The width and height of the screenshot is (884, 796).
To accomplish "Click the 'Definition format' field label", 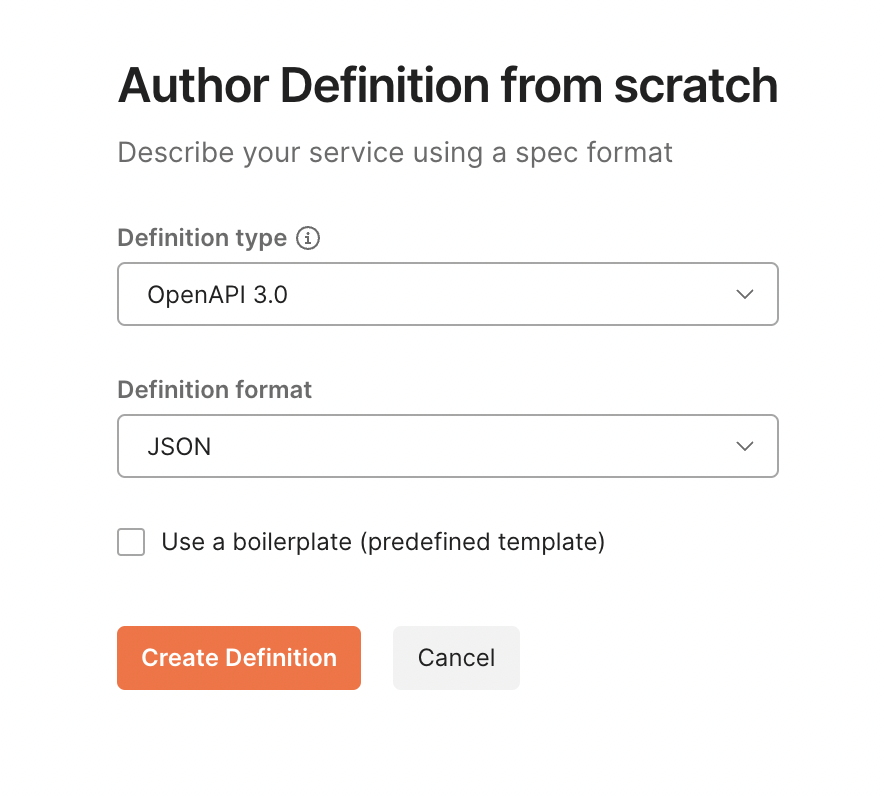I will (214, 390).
